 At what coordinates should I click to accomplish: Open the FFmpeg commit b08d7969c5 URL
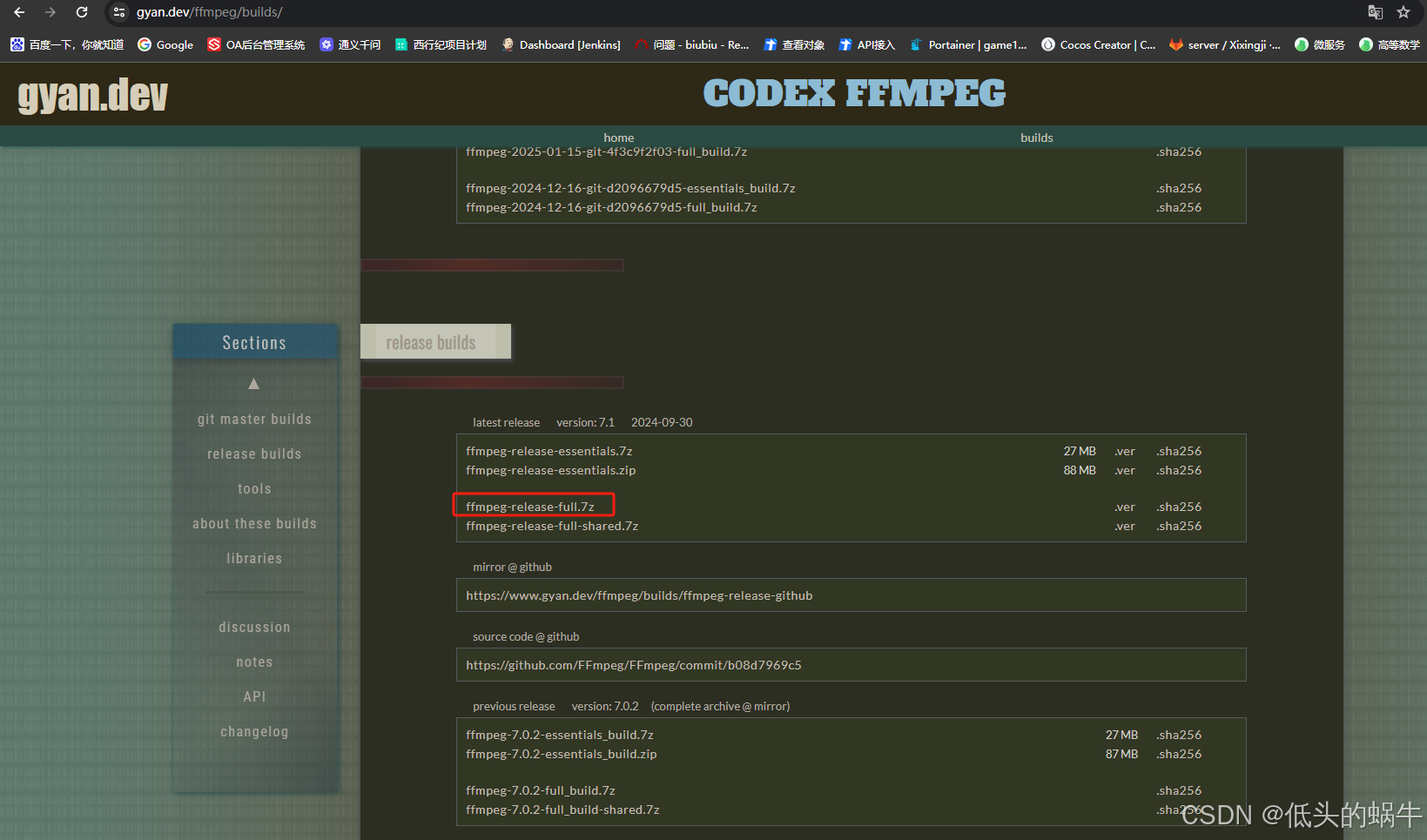[634, 665]
